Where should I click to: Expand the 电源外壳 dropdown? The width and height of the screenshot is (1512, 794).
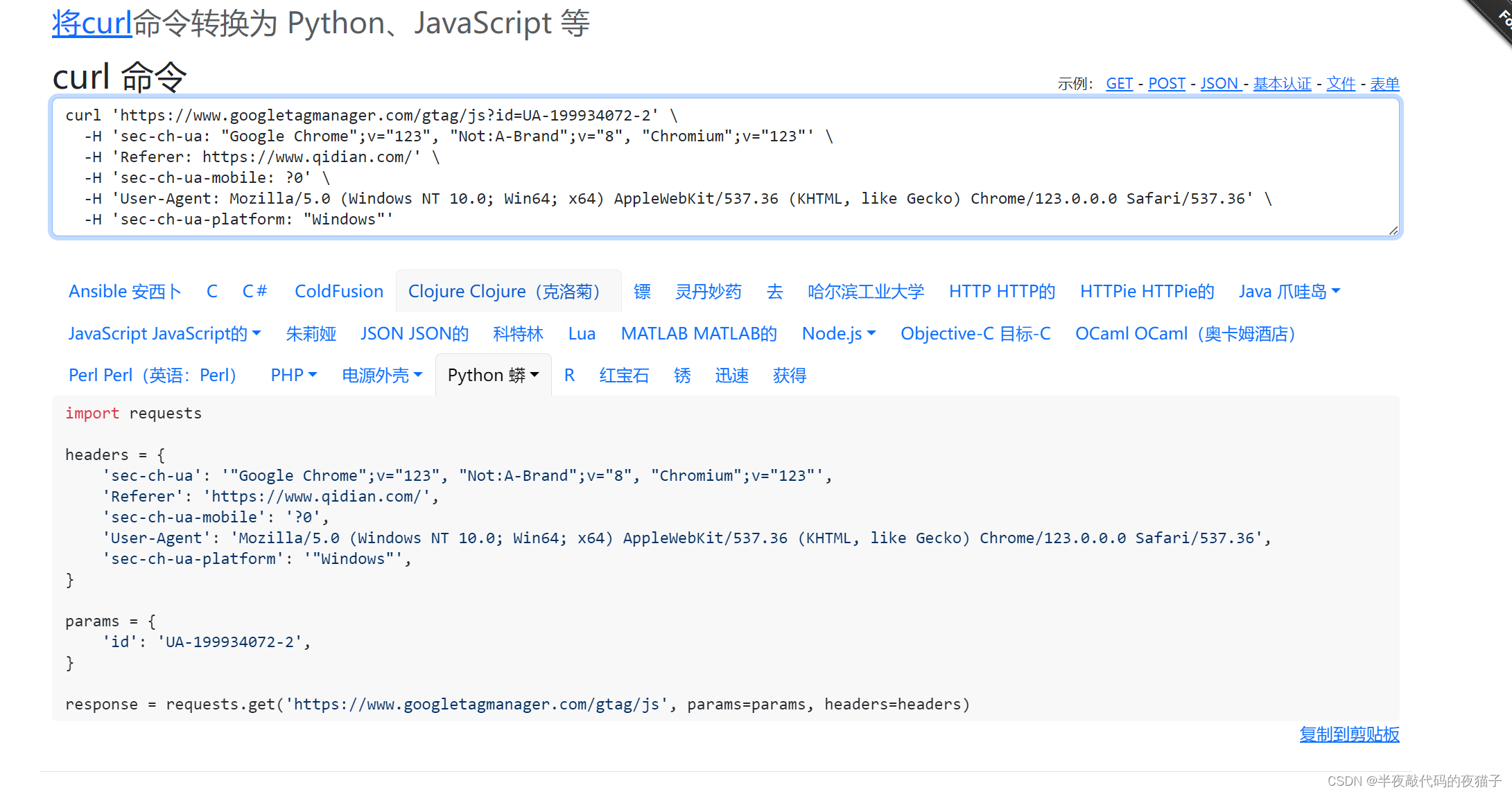(382, 376)
